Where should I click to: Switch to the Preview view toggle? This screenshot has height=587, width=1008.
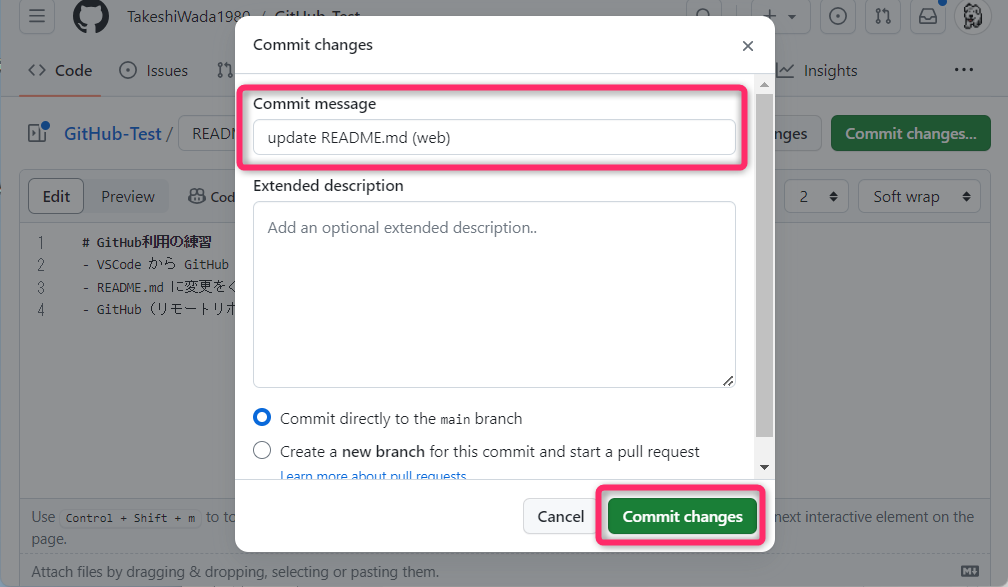(x=128, y=197)
